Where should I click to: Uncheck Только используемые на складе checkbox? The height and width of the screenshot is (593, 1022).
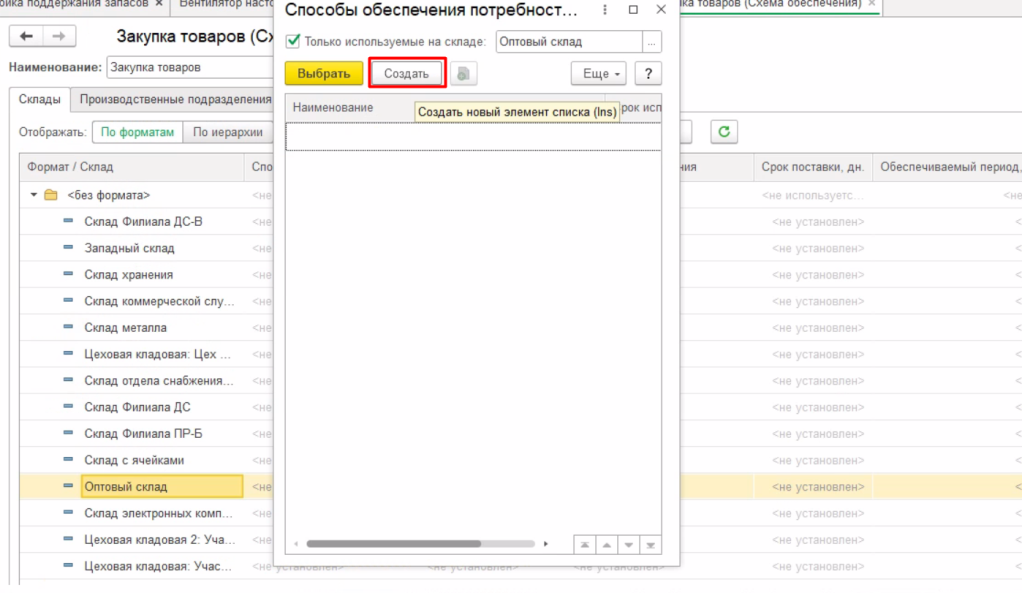pyautogui.click(x=293, y=42)
